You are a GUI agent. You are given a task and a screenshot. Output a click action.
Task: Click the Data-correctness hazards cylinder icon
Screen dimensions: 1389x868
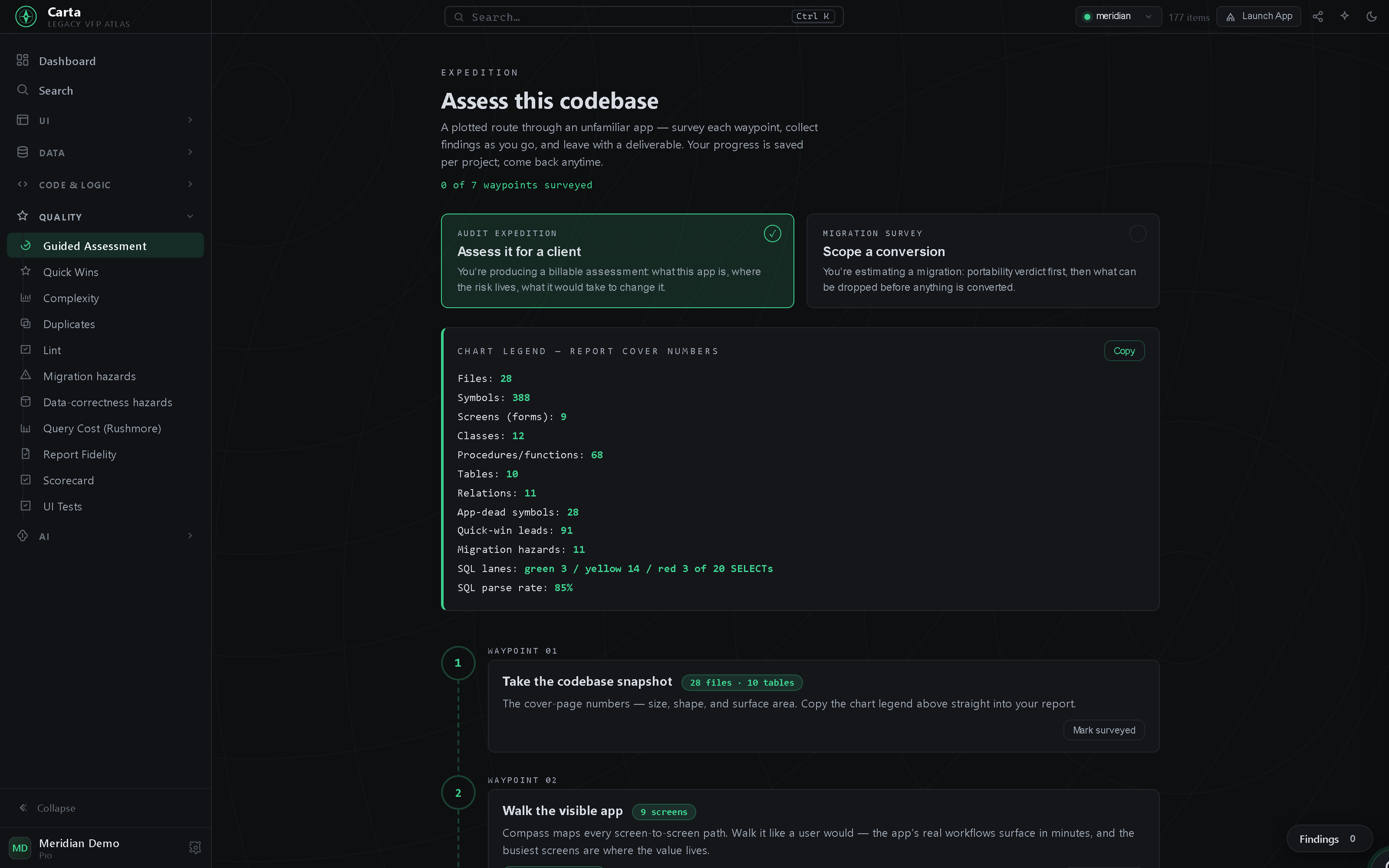pos(26,402)
